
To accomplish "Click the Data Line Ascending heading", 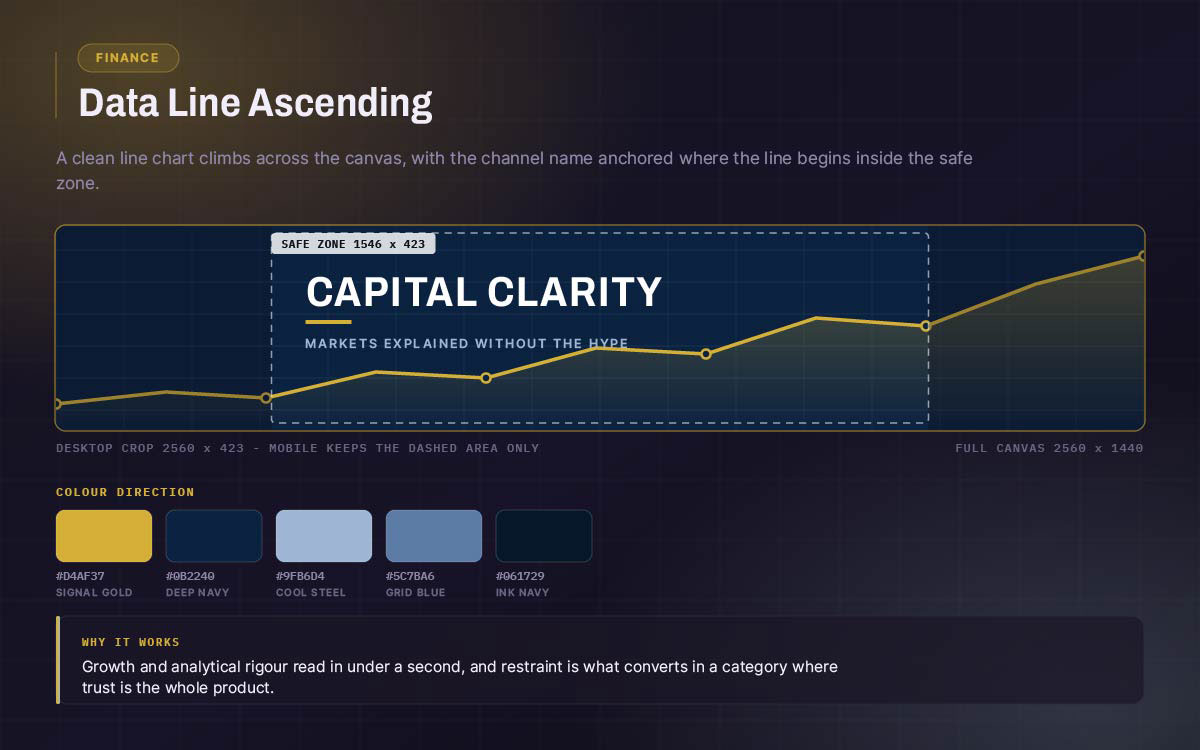I will 256,103.
